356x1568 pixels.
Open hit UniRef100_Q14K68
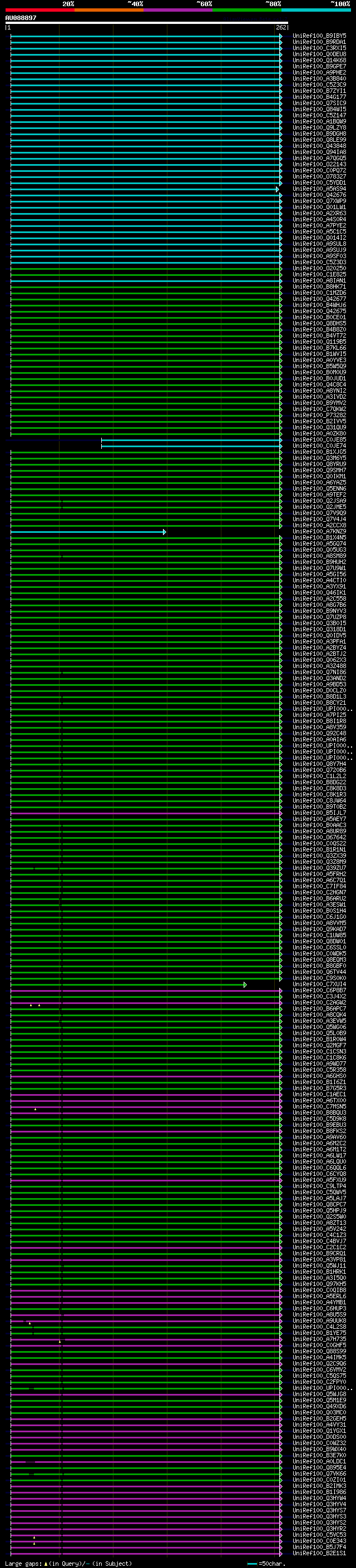point(319,61)
